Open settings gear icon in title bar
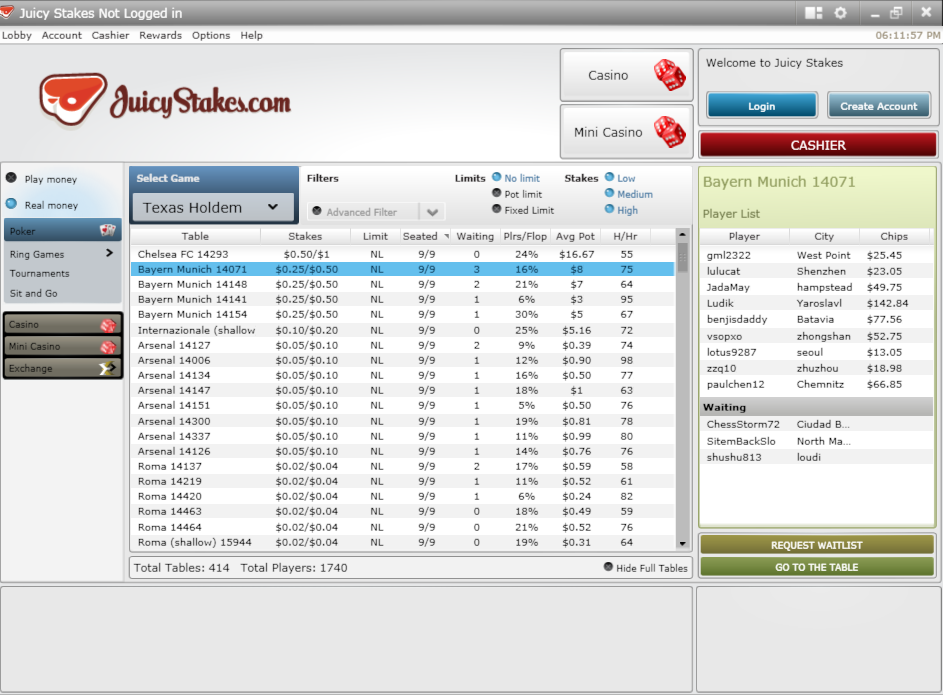The image size is (943, 695). (x=840, y=13)
